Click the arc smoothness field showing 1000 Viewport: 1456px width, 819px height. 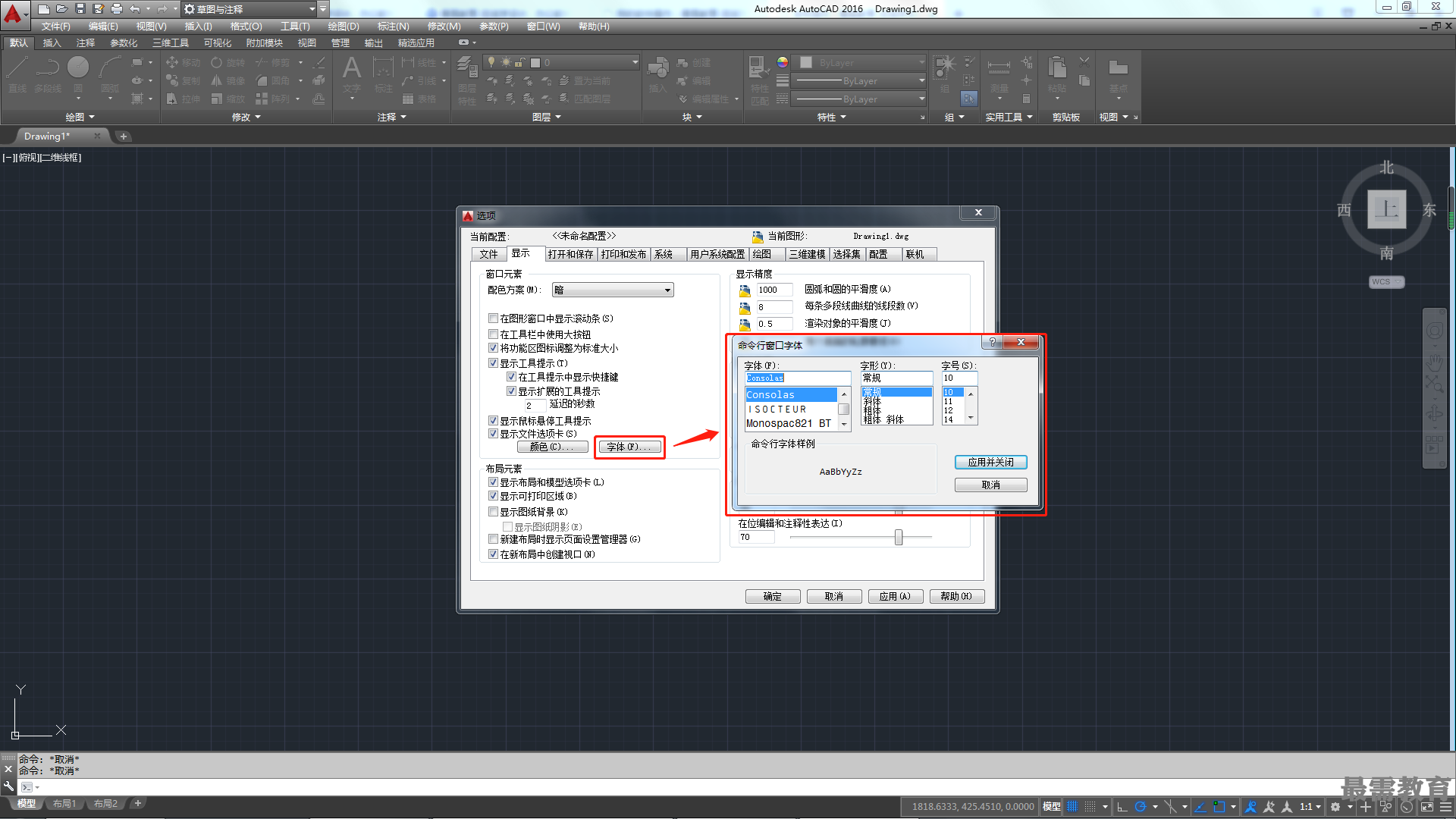773,290
